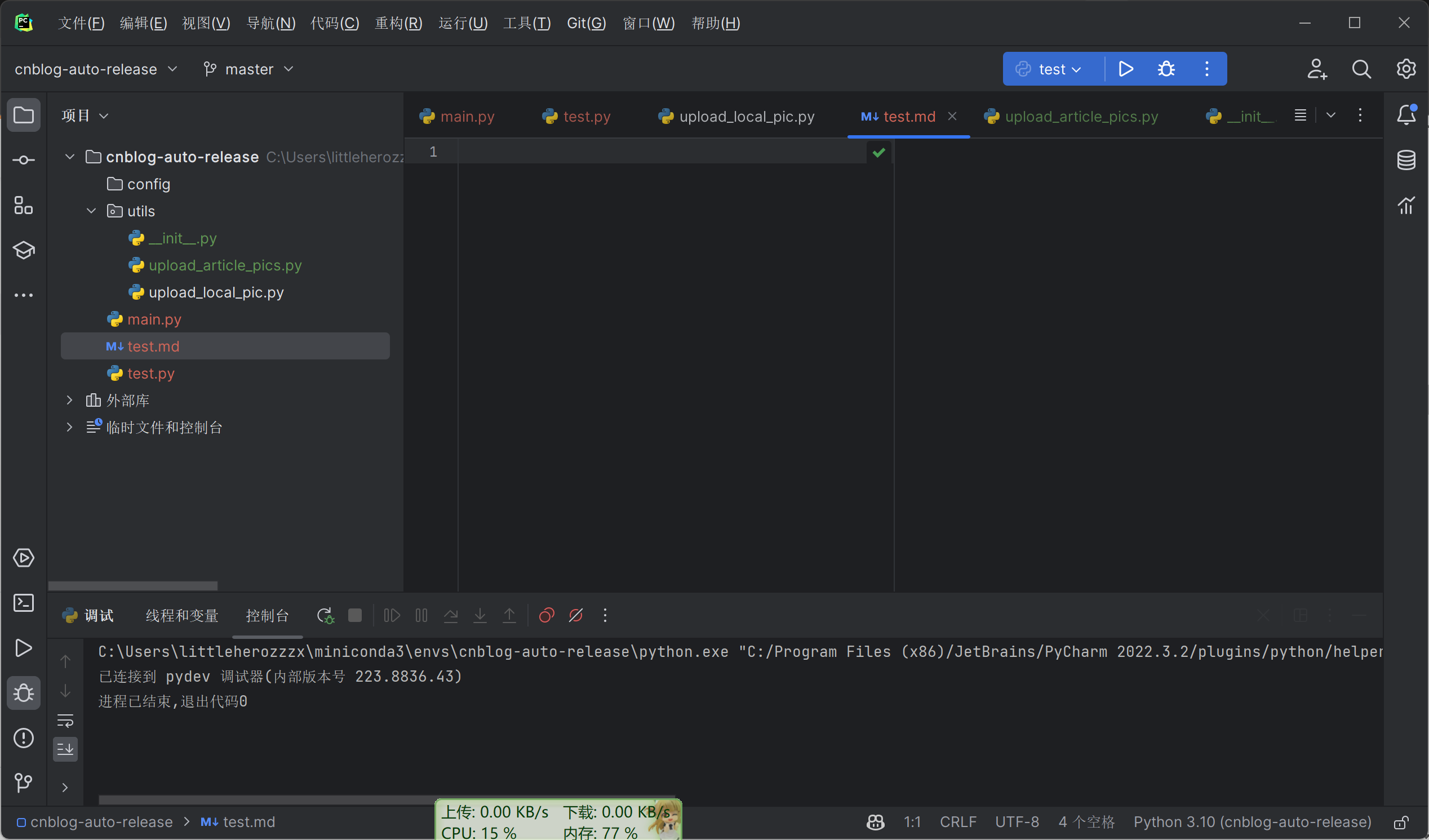Stop the debug session square button
Screen dimensions: 1429x840
[x=355, y=616]
